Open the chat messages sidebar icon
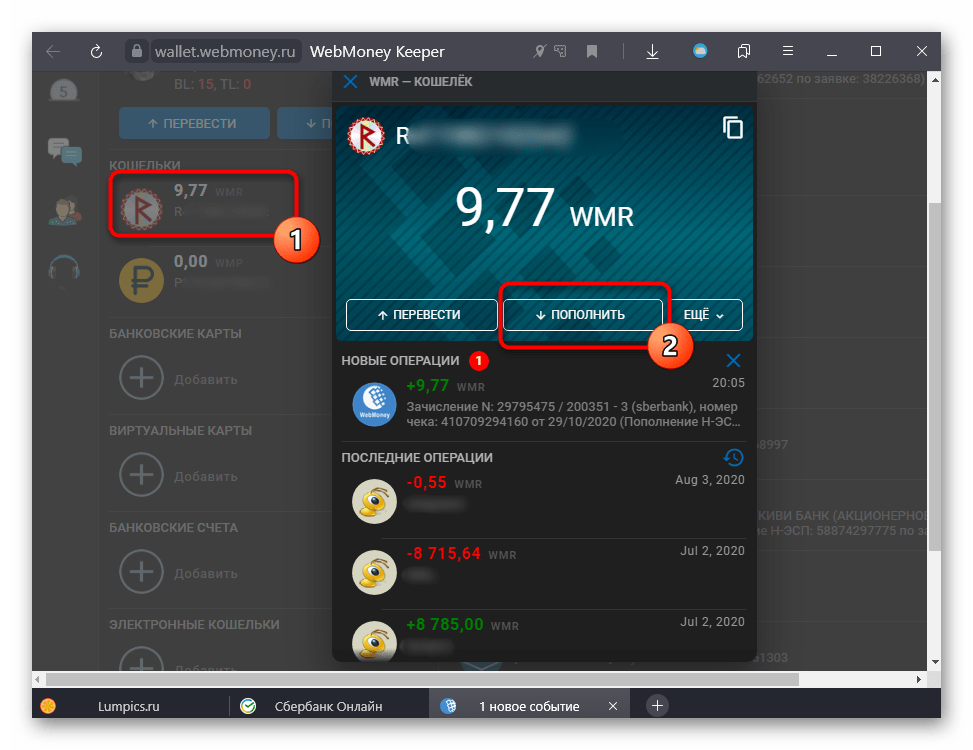973x750 pixels. point(65,151)
